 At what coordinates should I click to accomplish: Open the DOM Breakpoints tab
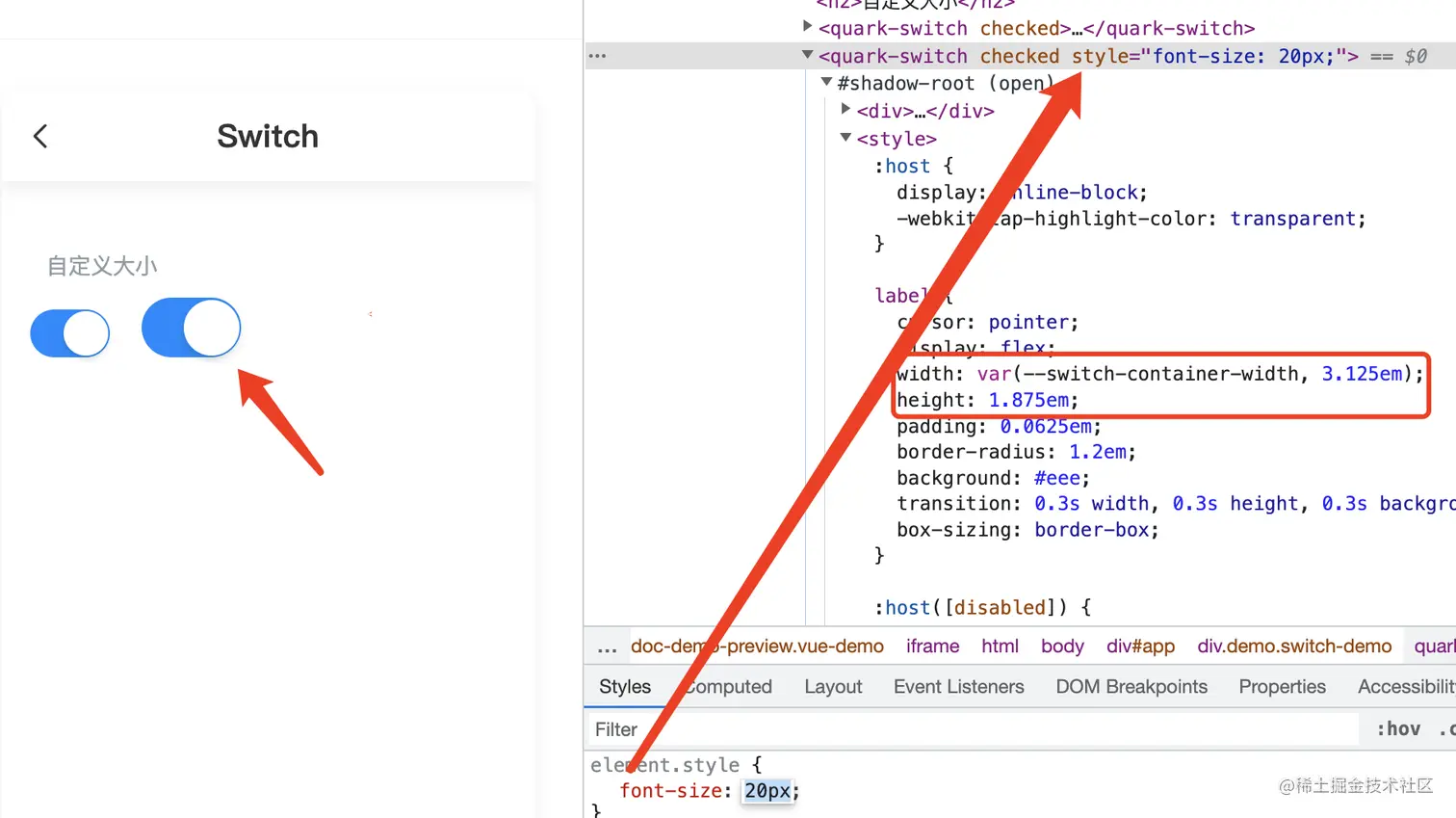(x=1131, y=687)
